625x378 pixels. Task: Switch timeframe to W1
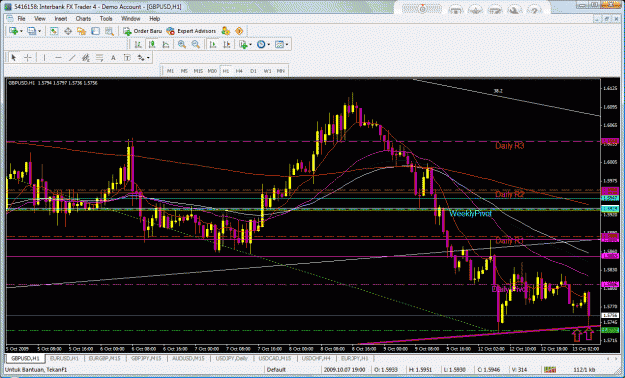coord(267,71)
